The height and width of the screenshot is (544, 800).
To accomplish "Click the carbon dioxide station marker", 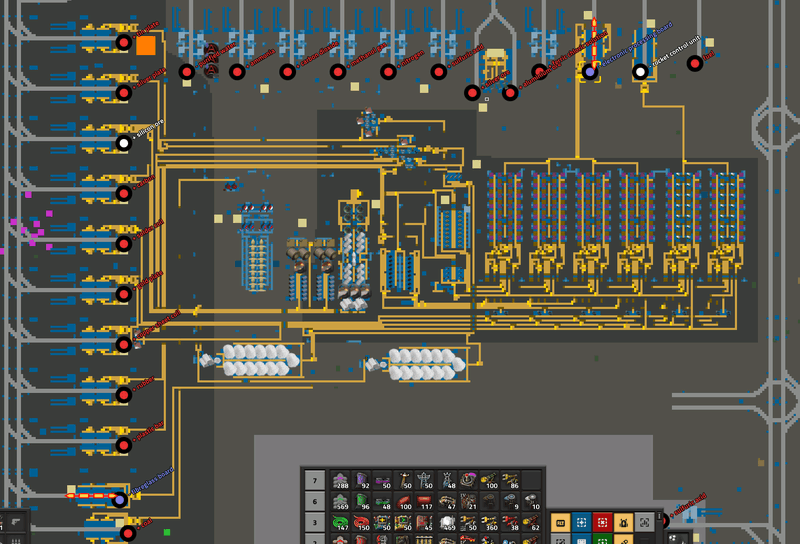I will (x=287, y=72).
